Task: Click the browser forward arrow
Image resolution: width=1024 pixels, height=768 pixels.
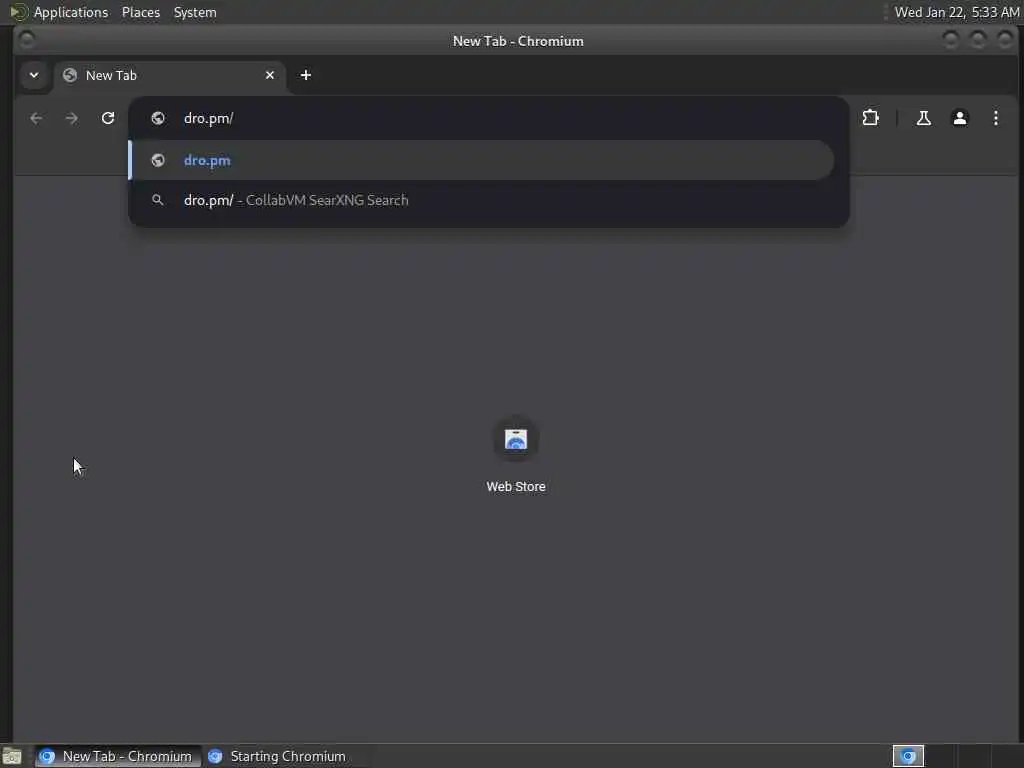Action: click(x=72, y=118)
